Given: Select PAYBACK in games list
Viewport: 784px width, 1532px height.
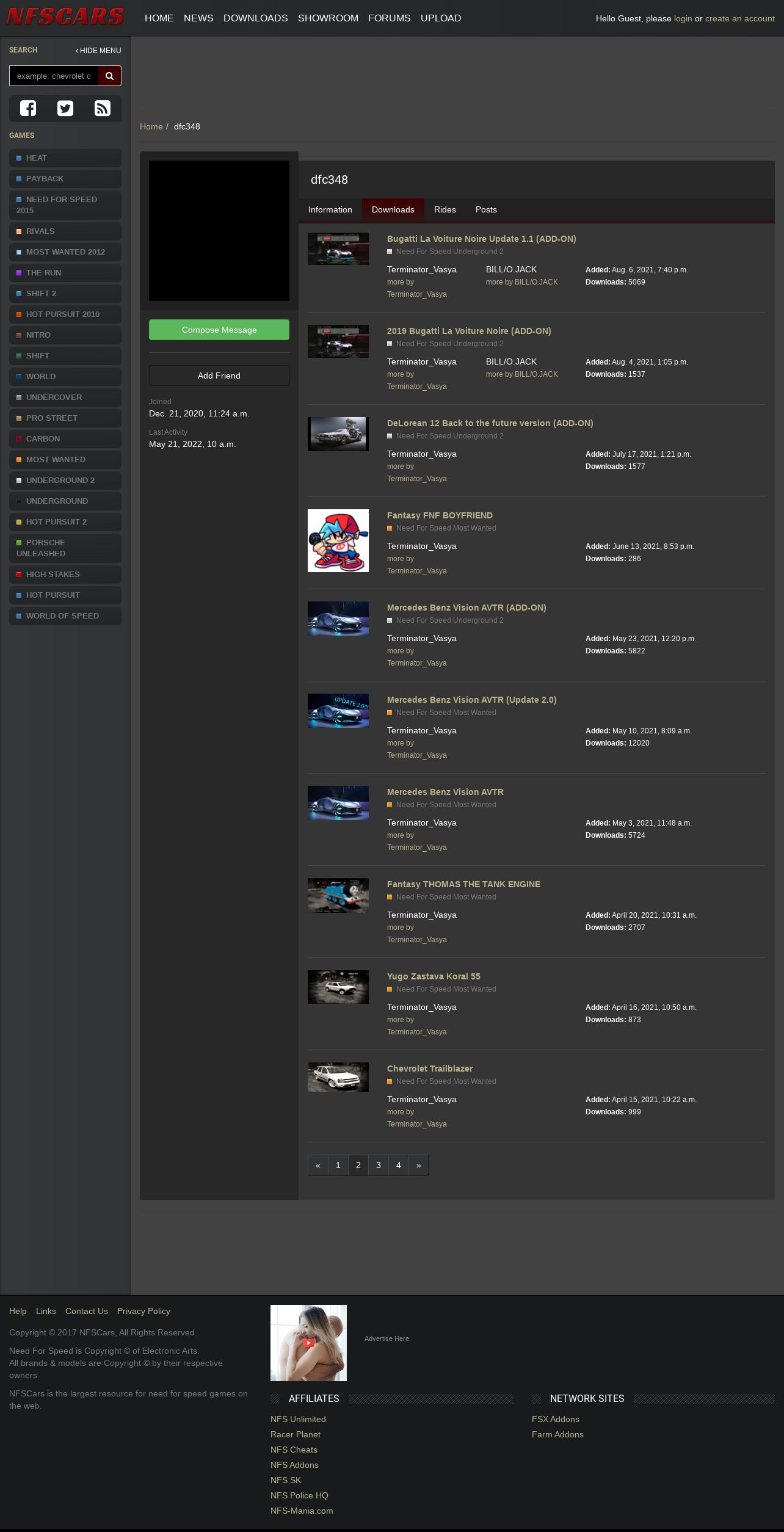Looking at the screenshot, I should click(65, 179).
